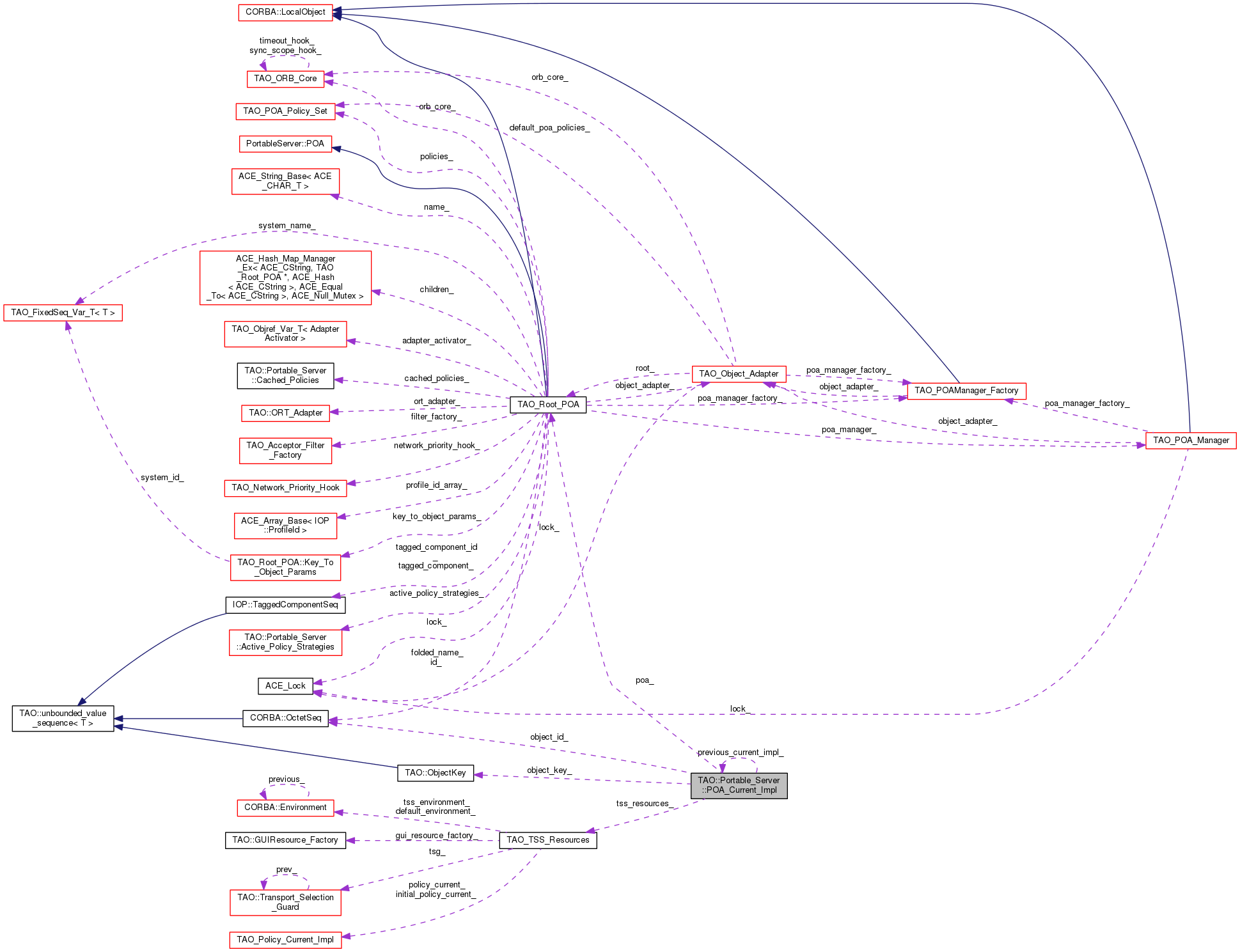Click the ACE_Lock node
This screenshot has width=1240, height=952.
285,686
